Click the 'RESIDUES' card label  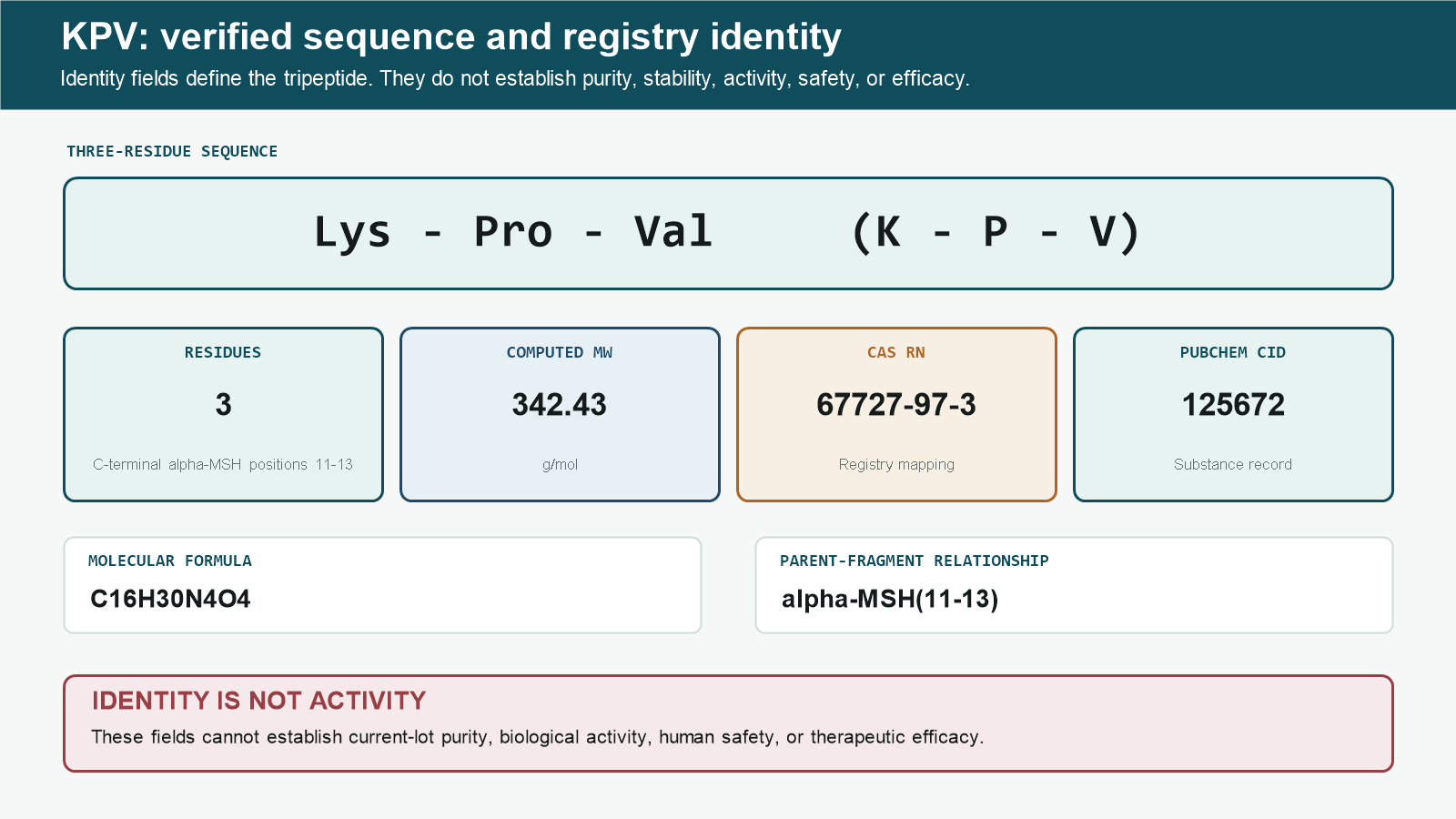tap(223, 352)
